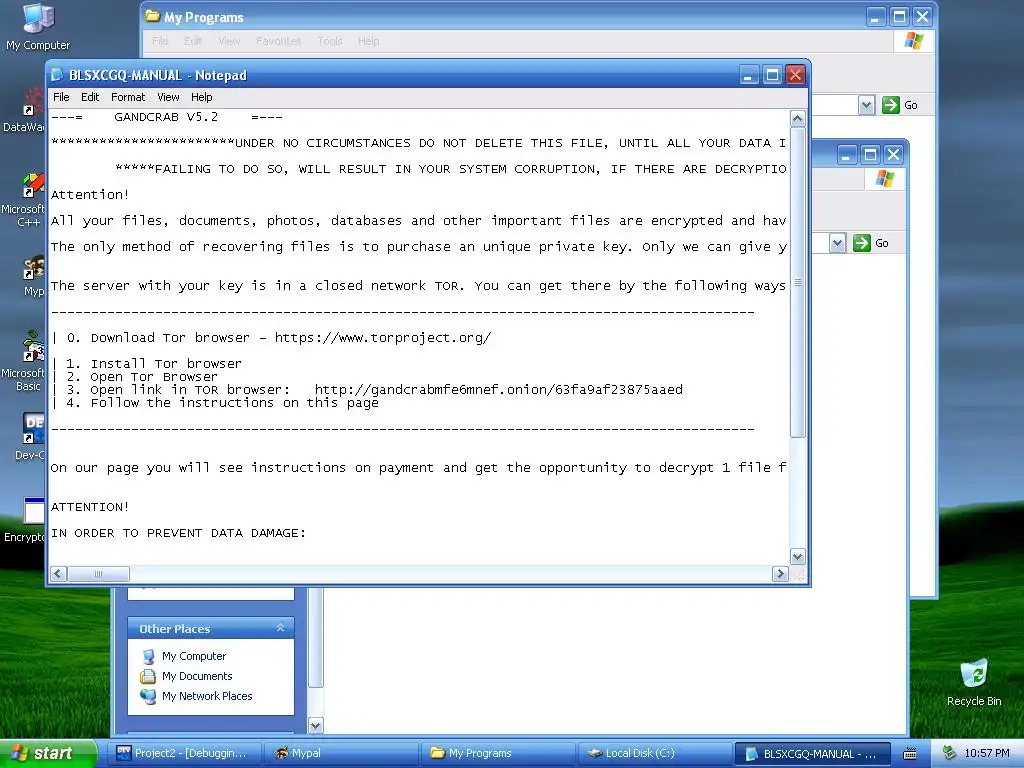Click the Encryptor desktop file icon

pos(34,511)
